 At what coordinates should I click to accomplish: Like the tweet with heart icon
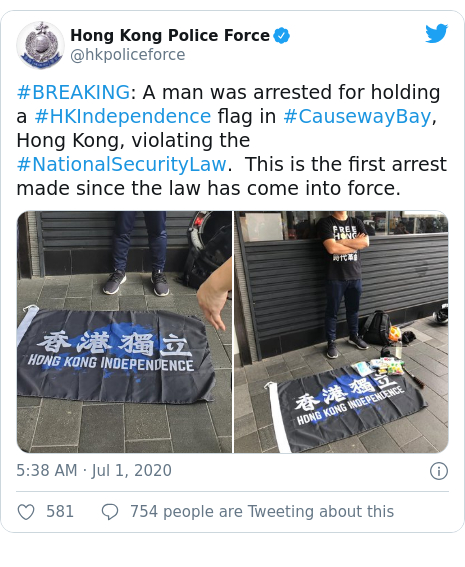[x=26, y=512]
